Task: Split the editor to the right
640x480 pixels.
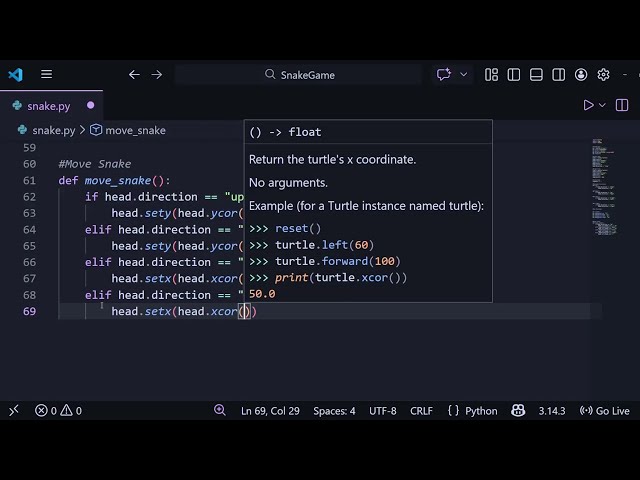Action: 622,105
